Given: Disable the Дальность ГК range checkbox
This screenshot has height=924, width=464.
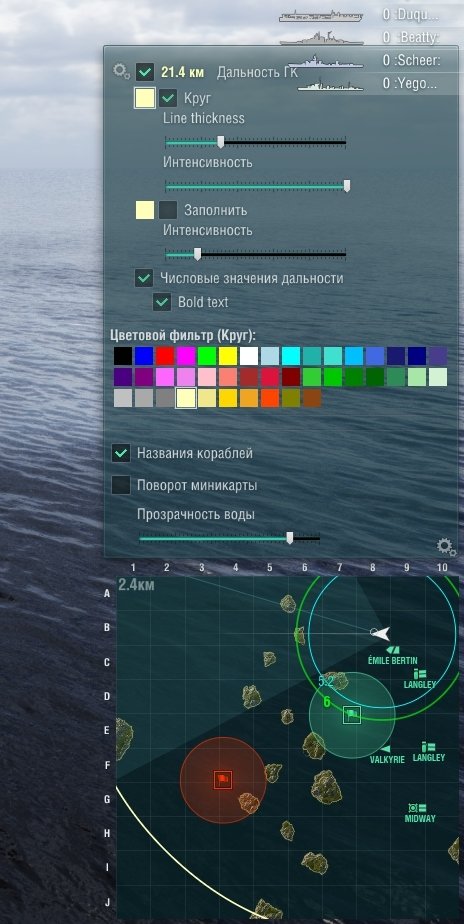Looking at the screenshot, I should point(145,72).
